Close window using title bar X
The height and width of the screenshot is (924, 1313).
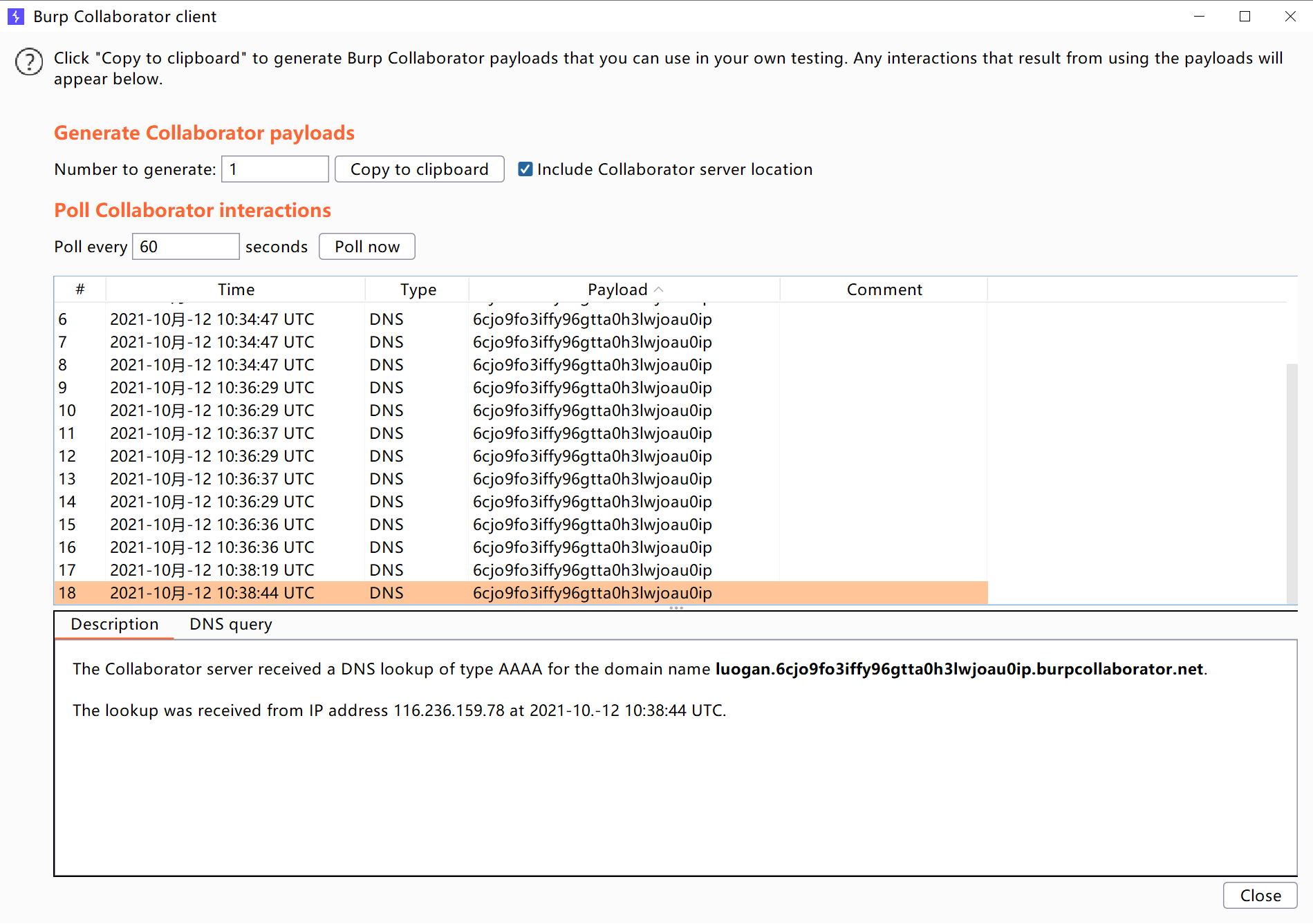[x=1290, y=16]
